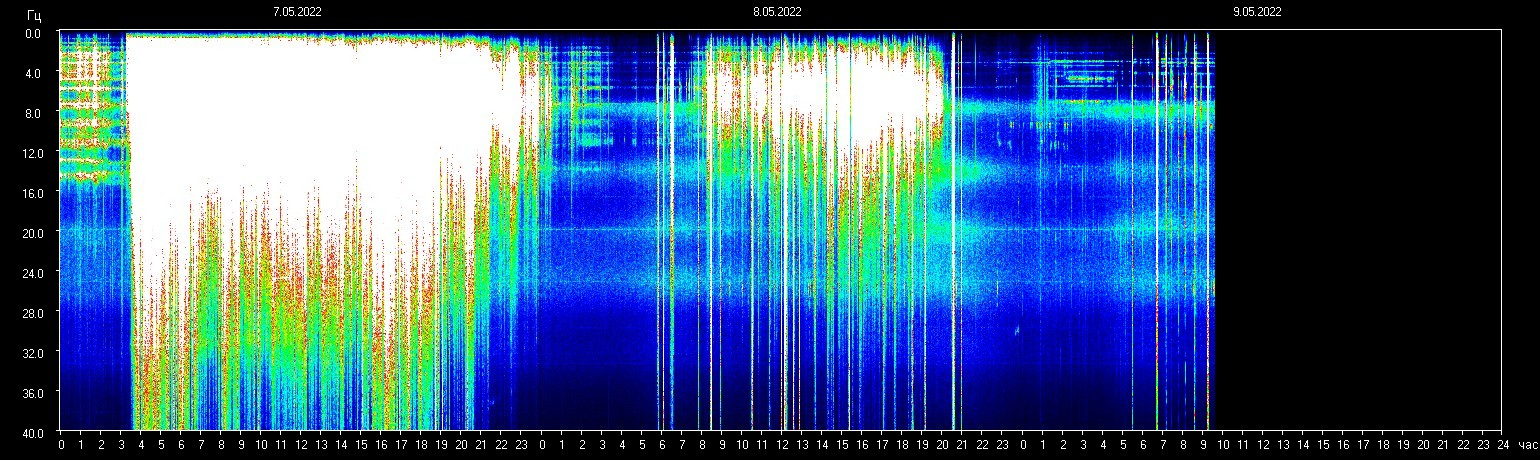Screen dimensions: 1540x460
Task: Click the date label 7.05.2022
Action: [x=297, y=12]
